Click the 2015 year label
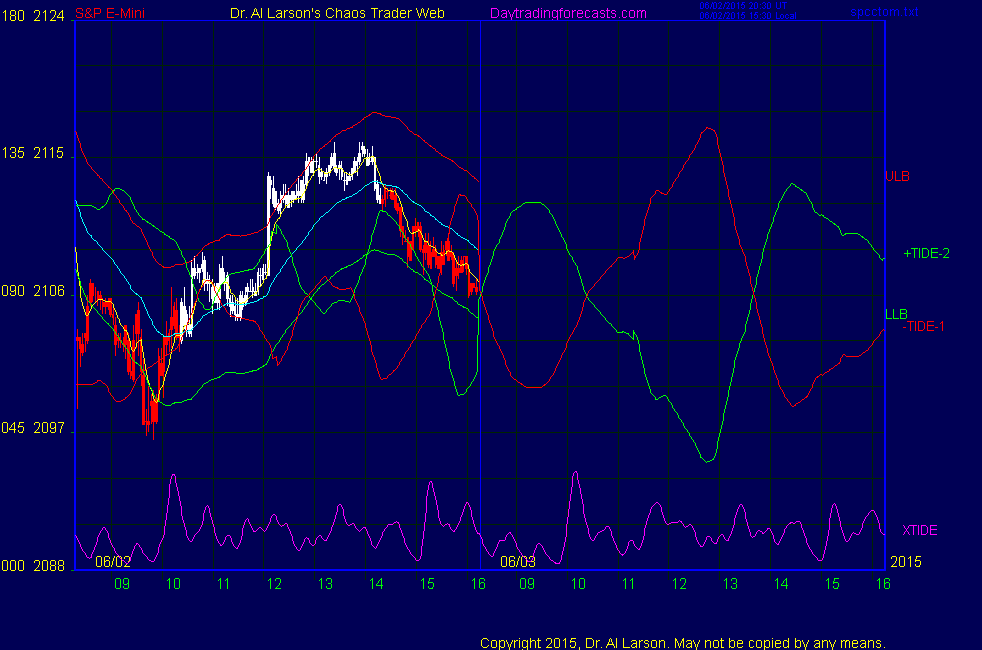The image size is (982, 650). 906,562
